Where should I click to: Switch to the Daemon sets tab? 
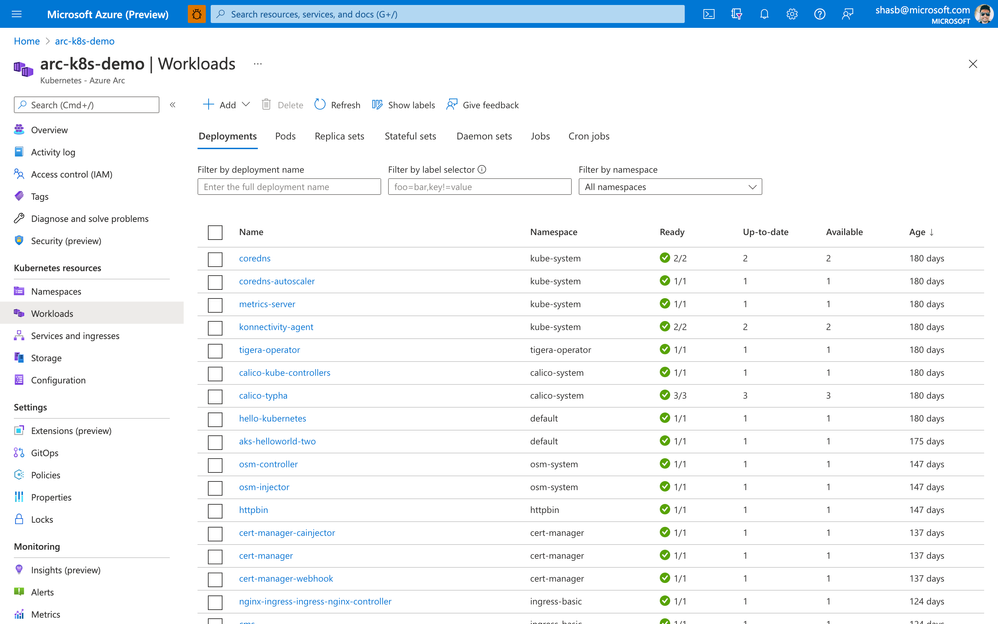[x=484, y=136]
